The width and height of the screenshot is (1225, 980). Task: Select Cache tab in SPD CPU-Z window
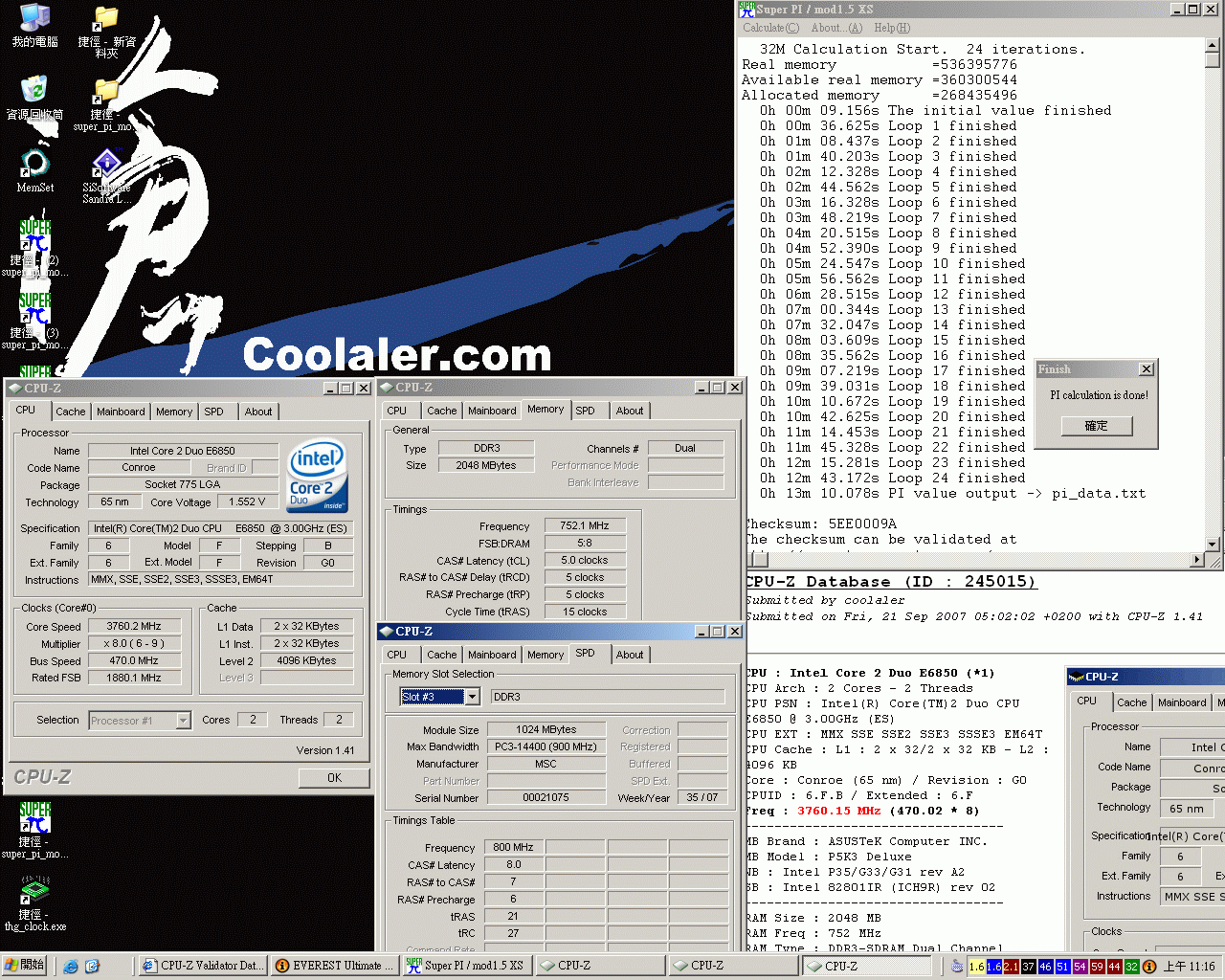tap(441, 655)
